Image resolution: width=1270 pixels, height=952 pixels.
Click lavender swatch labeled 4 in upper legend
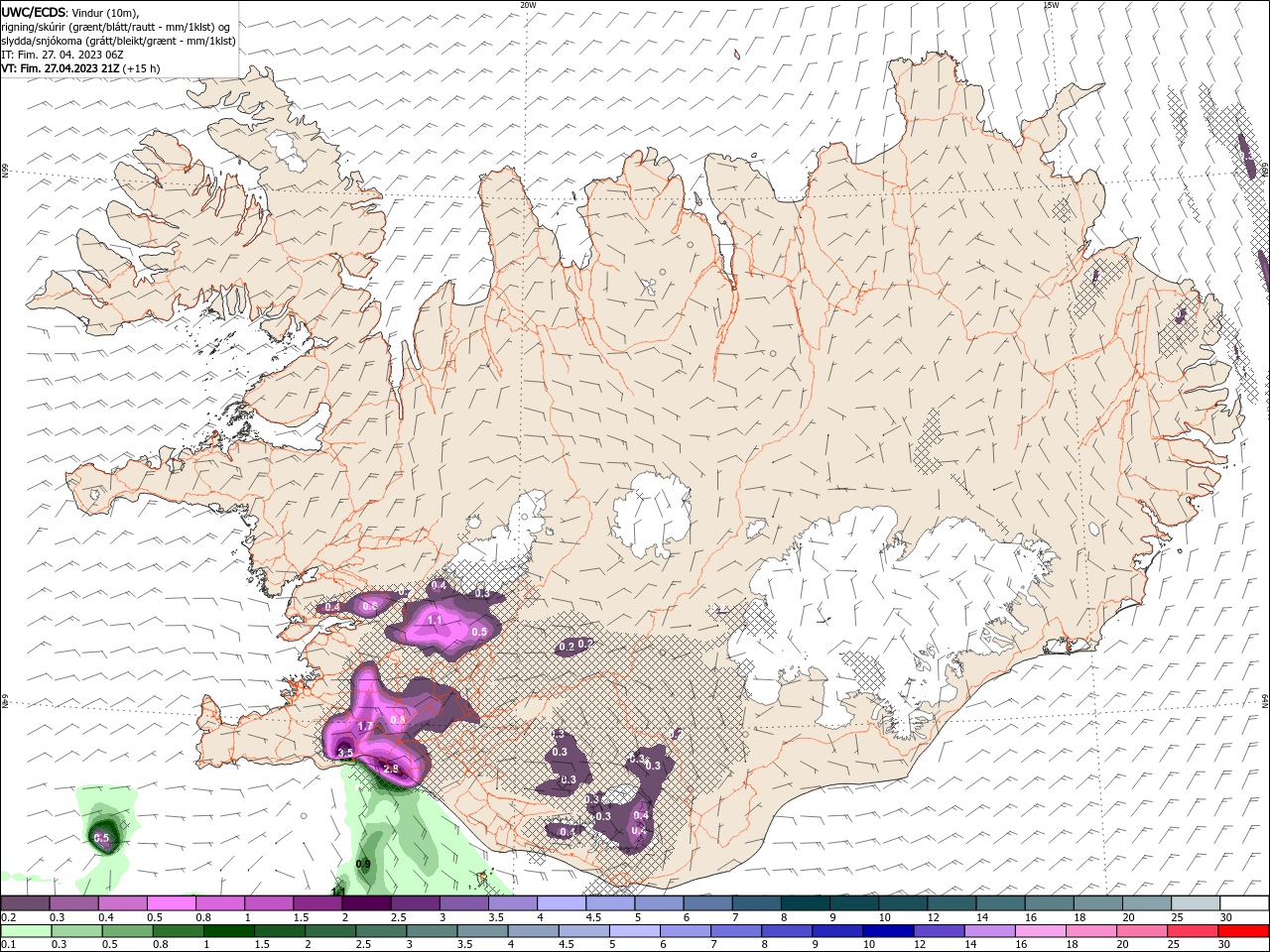(562, 902)
